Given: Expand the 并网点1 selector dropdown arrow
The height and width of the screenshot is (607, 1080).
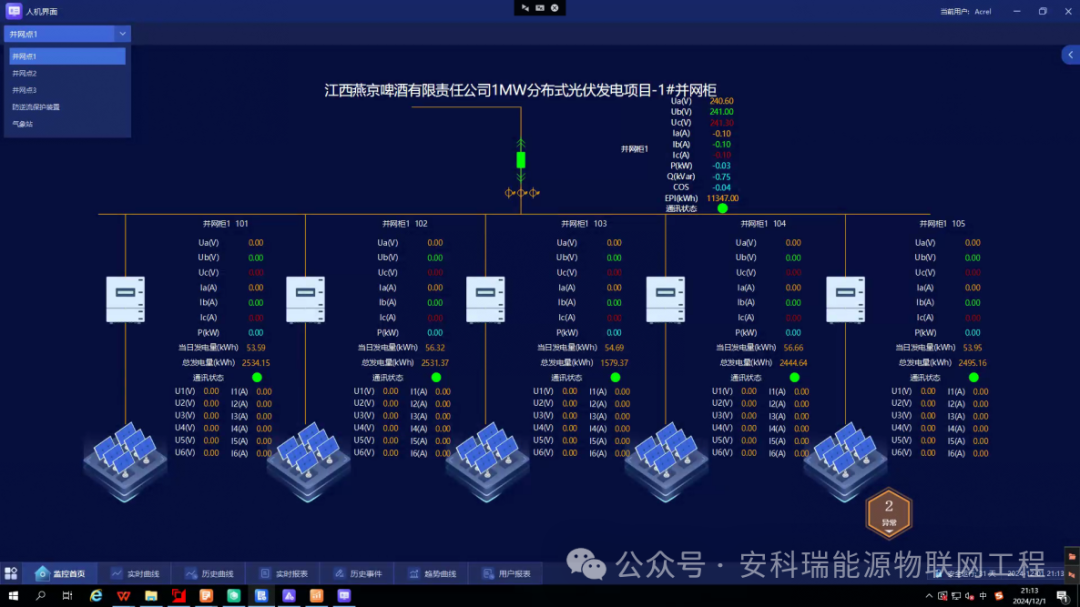Looking at the screenshot, I should 122,33.
